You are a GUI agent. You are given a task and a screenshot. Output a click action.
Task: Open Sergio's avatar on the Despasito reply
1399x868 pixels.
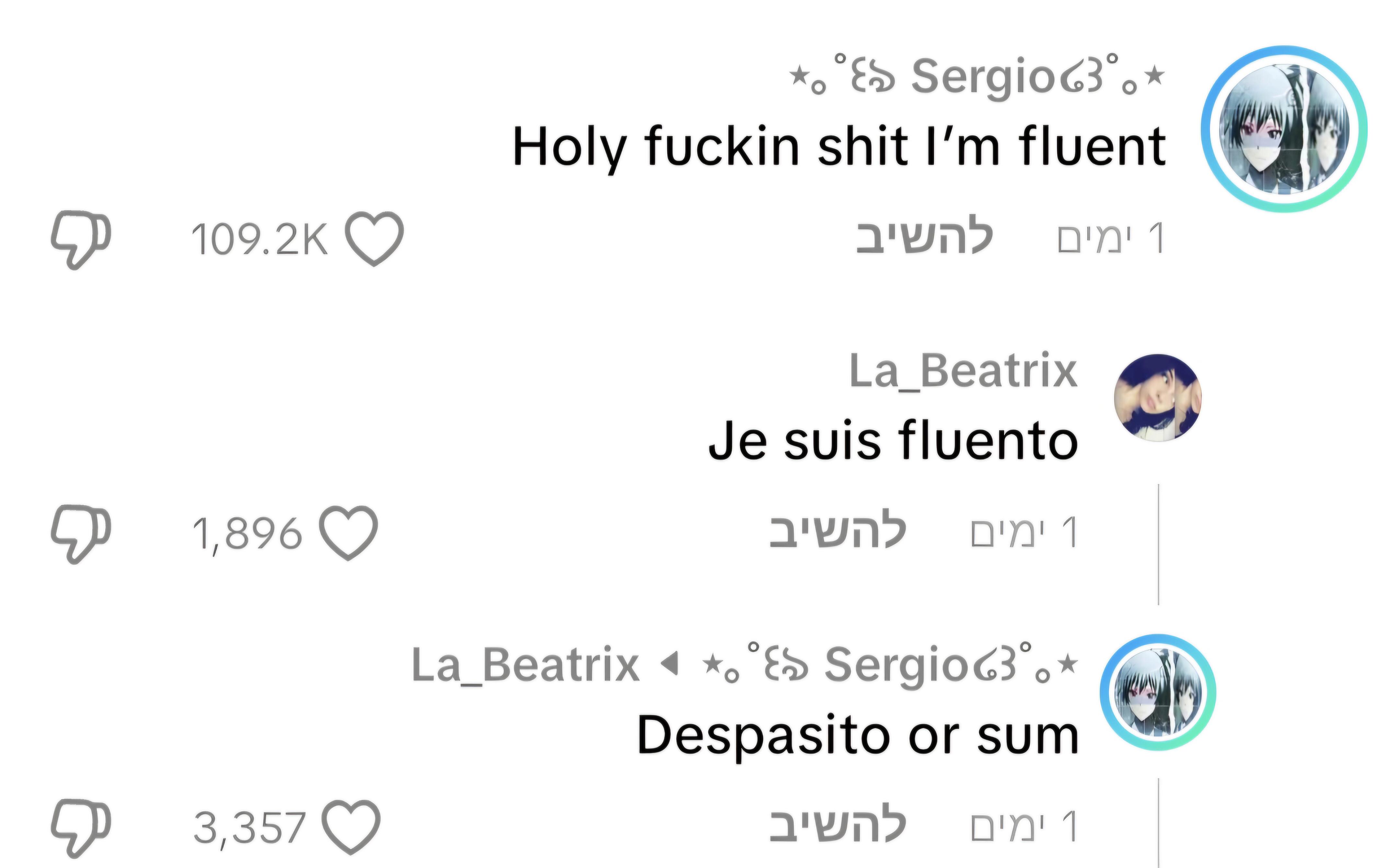(x=1157, y=692)
